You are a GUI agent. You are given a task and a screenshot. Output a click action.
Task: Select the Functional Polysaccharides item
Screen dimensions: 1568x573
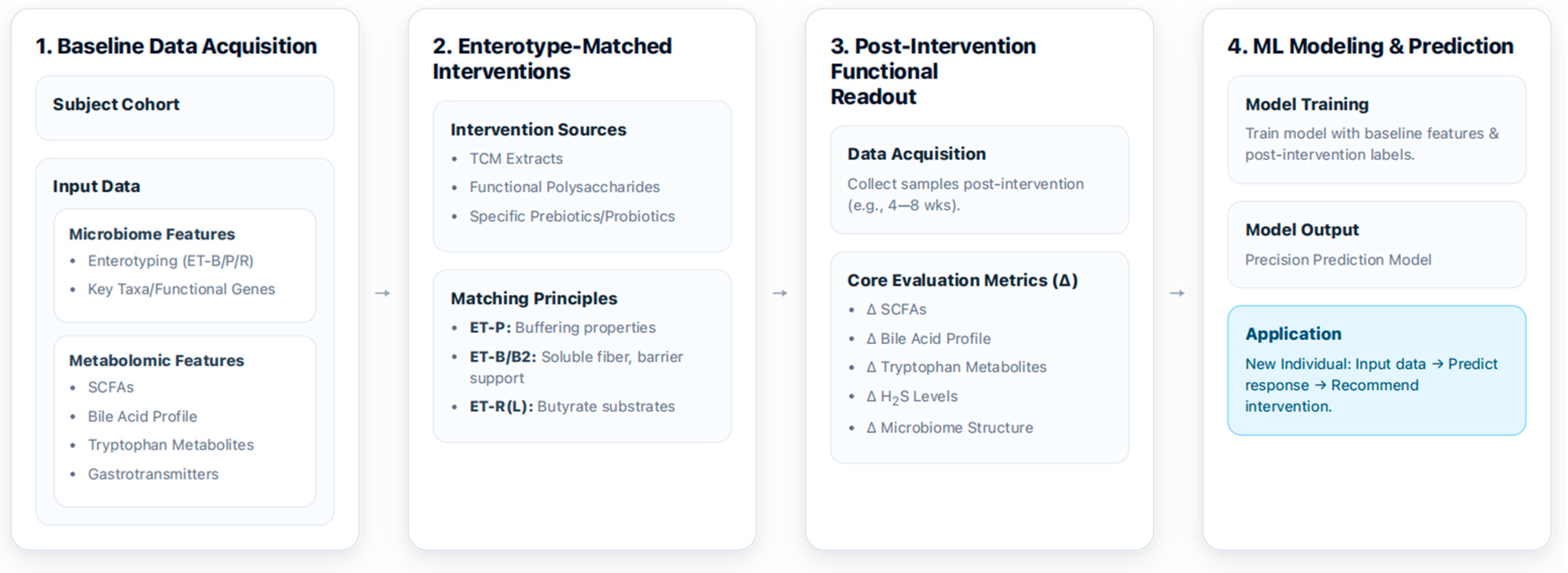click(564, 187)
